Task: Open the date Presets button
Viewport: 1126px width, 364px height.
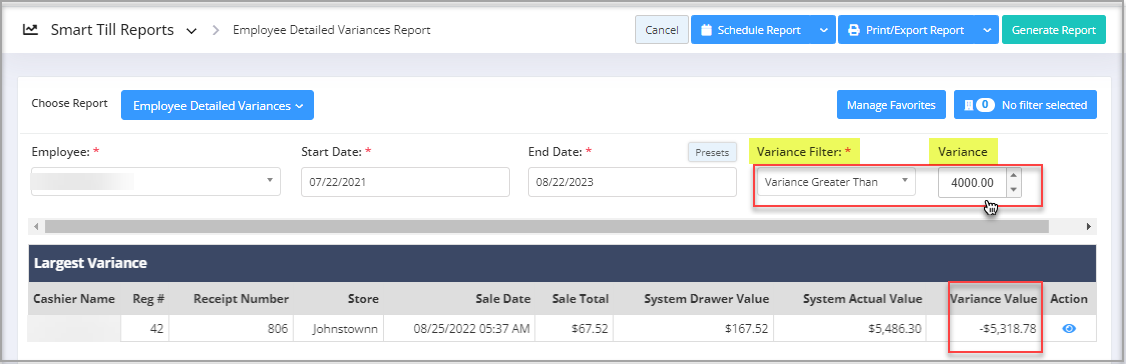Action: click(712, 152)
